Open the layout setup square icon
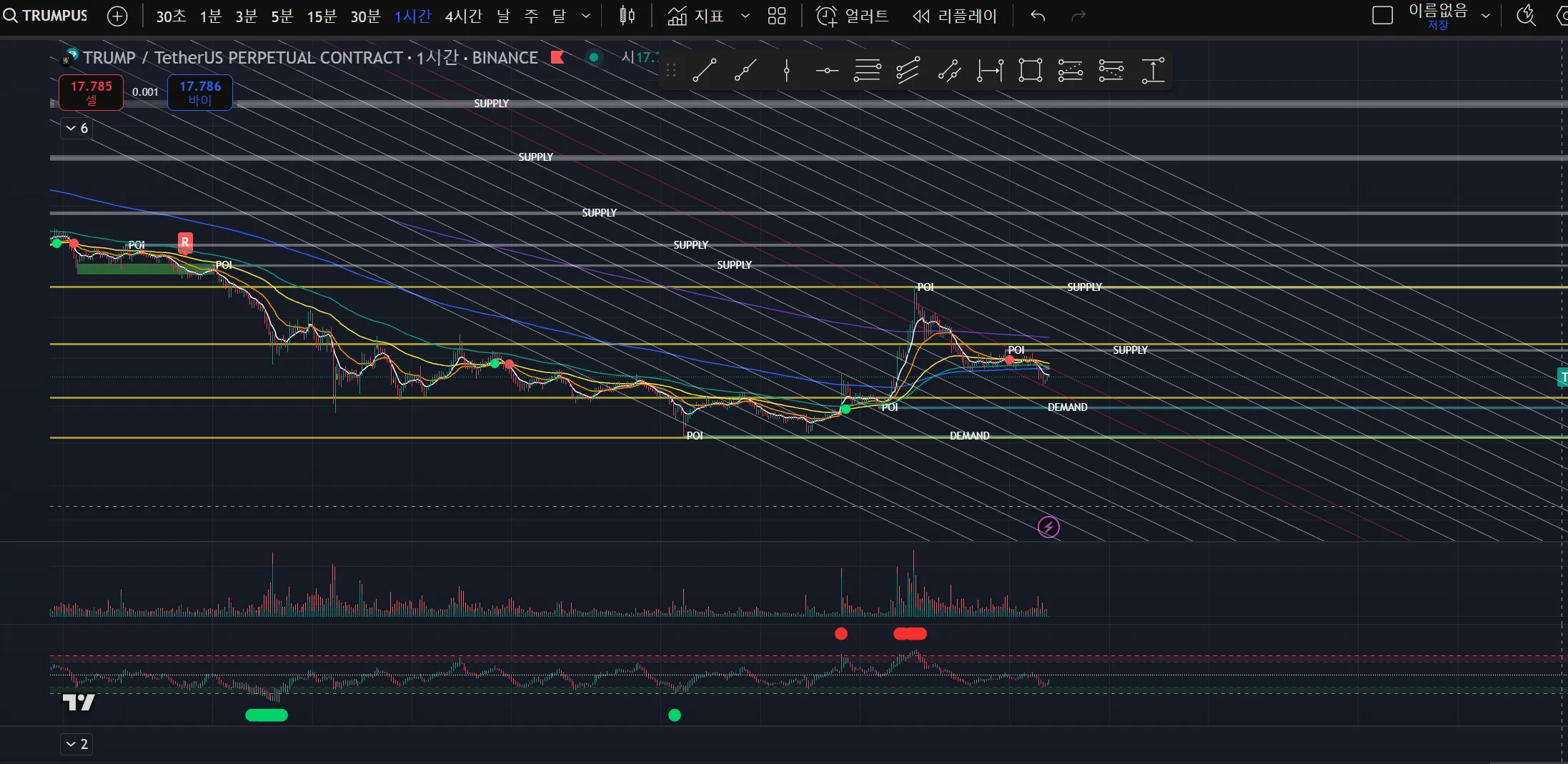The width and height of the screenshot is (1568, 764). tap(1382, 16)
